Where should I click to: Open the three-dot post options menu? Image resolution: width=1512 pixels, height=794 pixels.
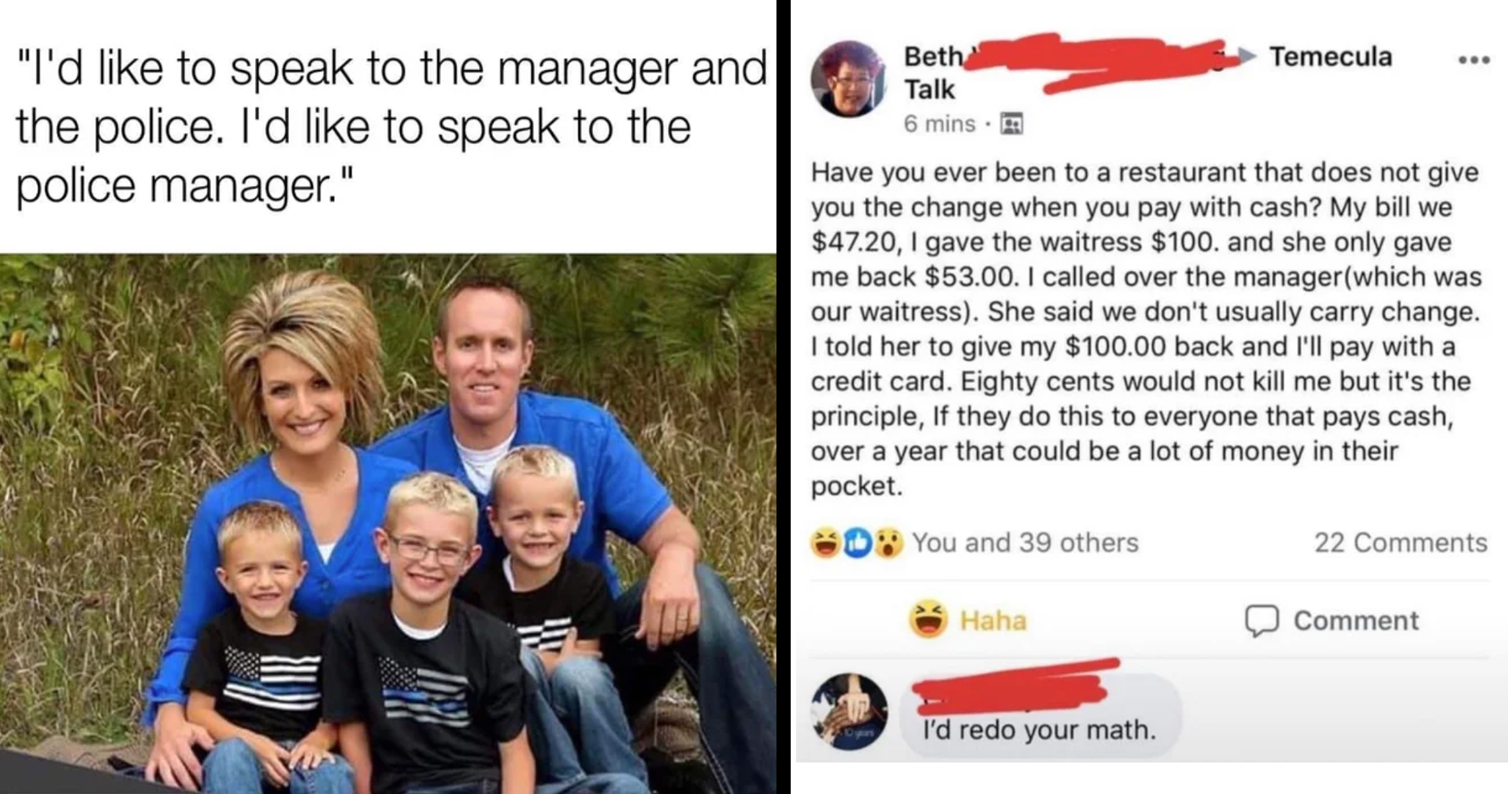pyautogui.click(x=1473, y=60)
